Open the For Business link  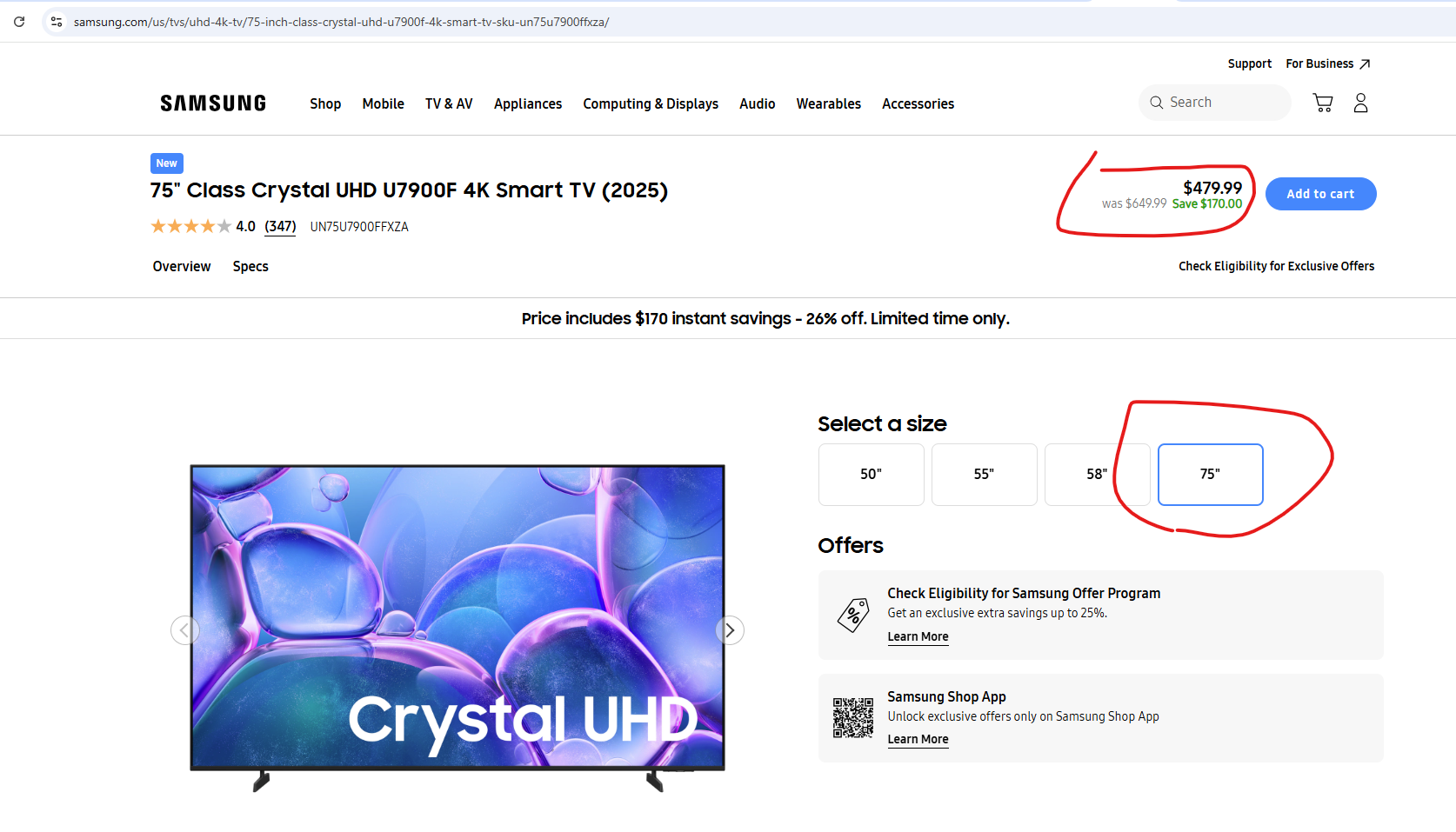pyautogui.click(x=1328, y=64)
